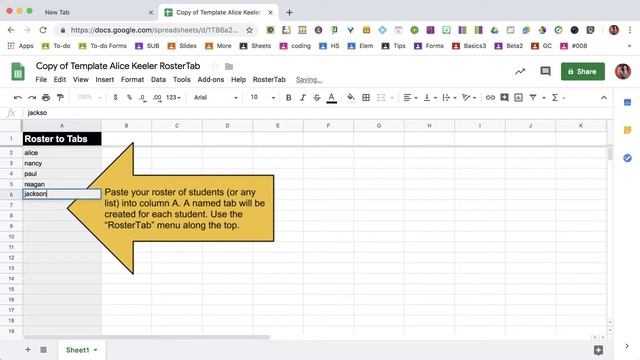Show all sheets list icon
Screen dimensions: 640x360
click(x=43, y=350)
